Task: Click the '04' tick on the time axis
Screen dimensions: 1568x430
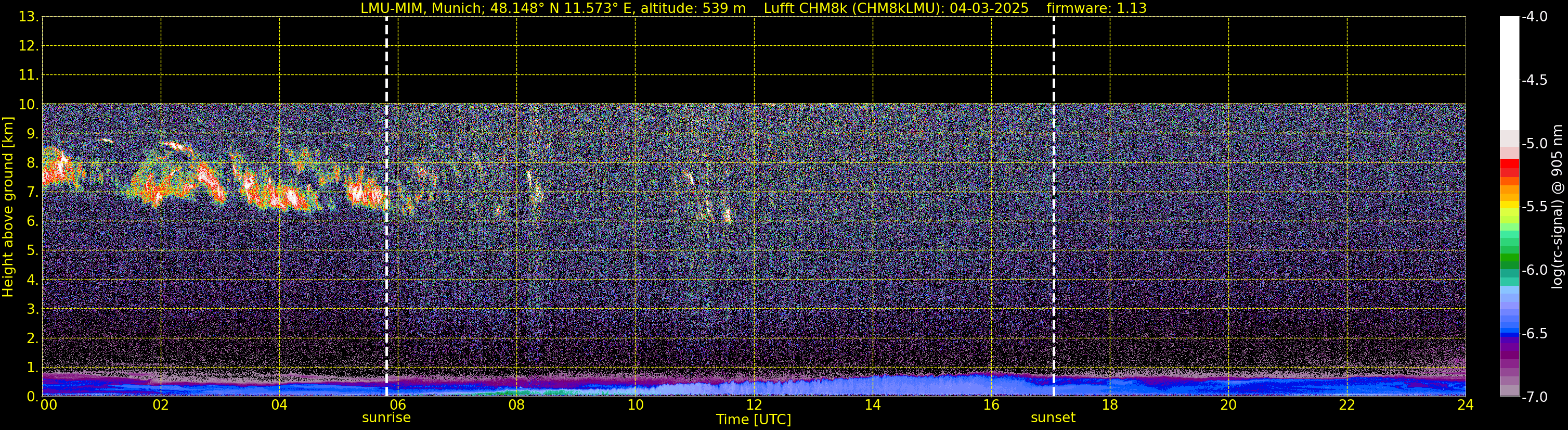Action: click(279, 405)
